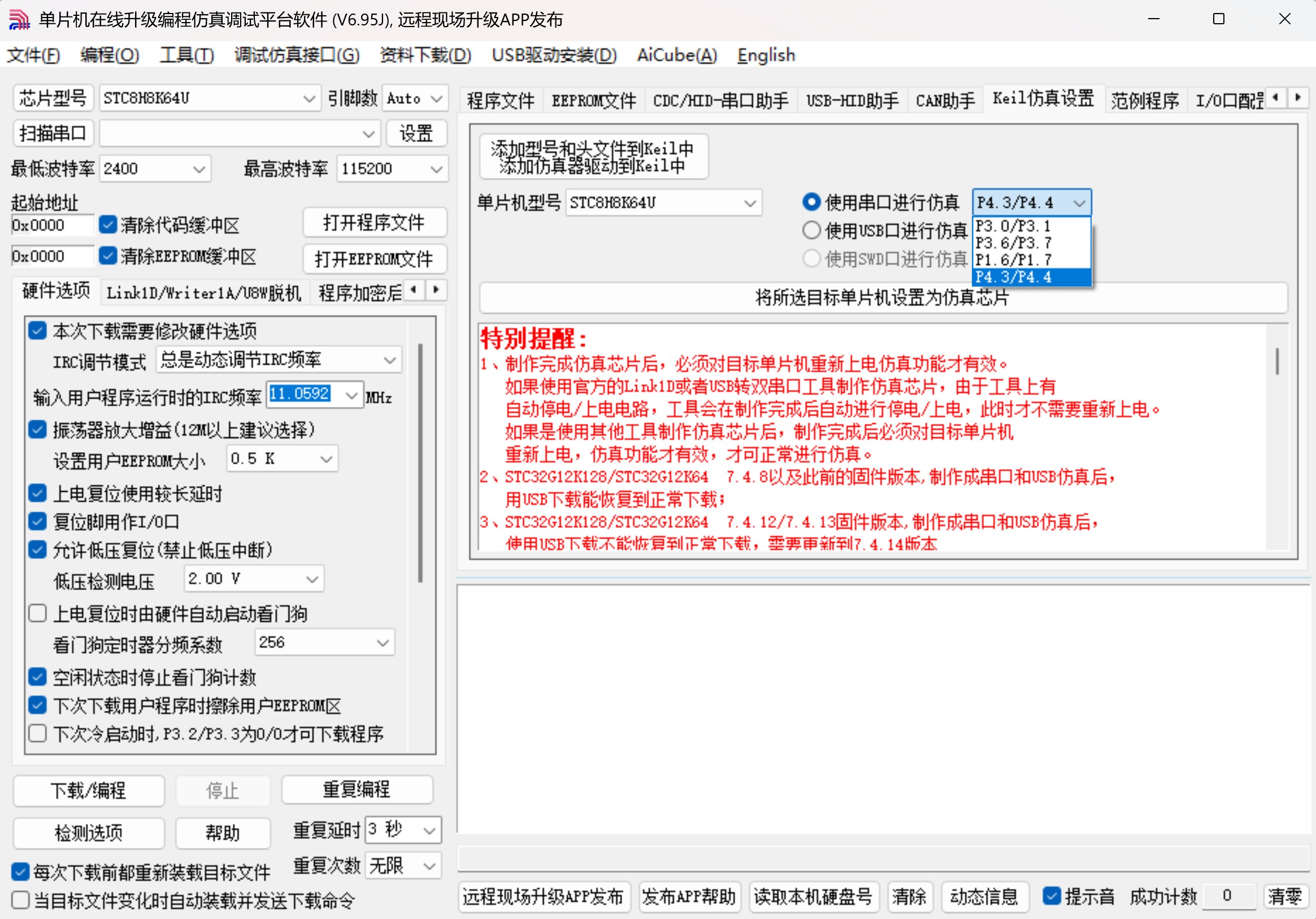Switch to CAN助手 tab
The height and width of the screenshot is (919, 1316).
[945, 101]
